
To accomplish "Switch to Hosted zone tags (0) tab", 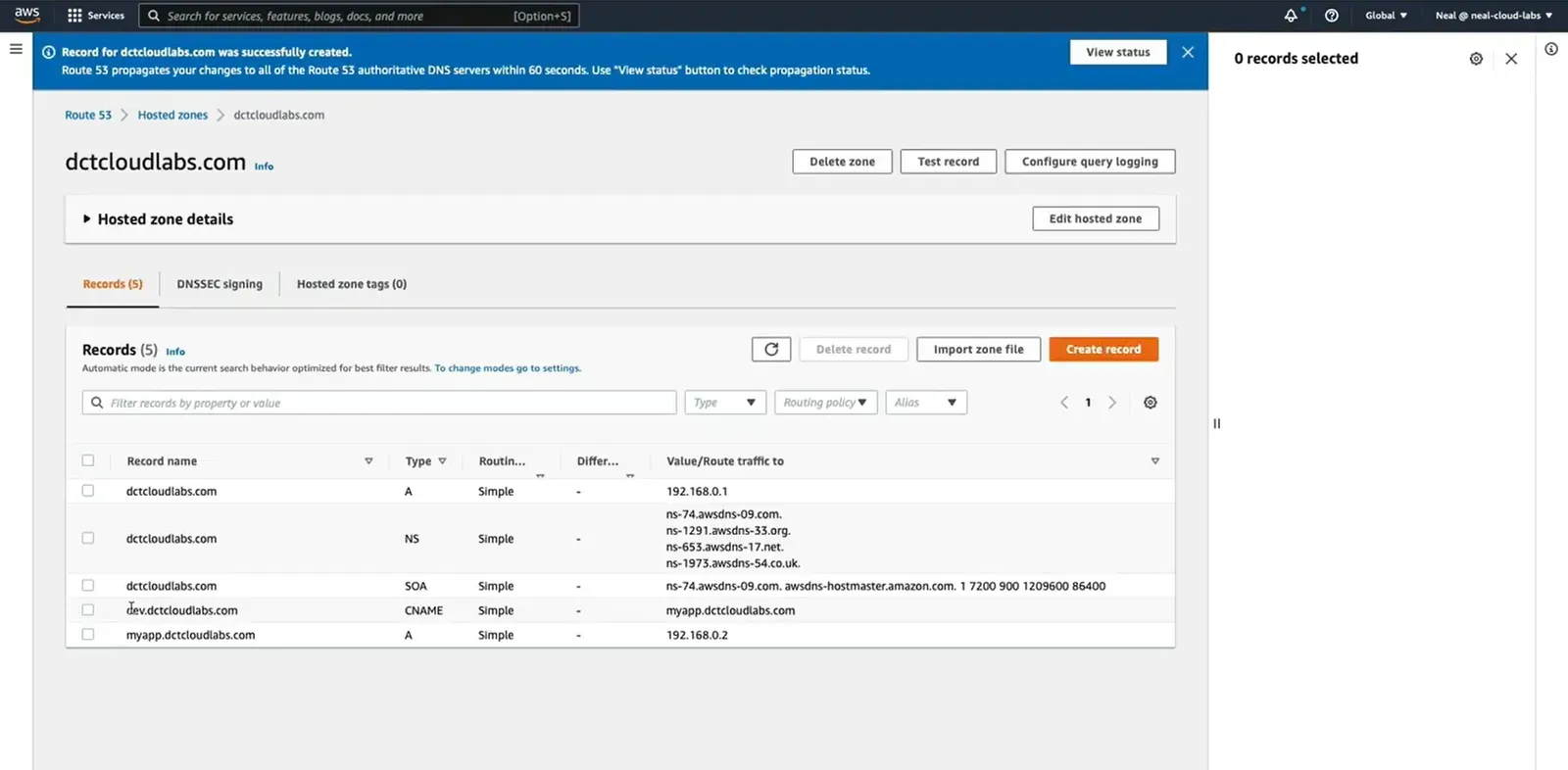I will (352, 284).
